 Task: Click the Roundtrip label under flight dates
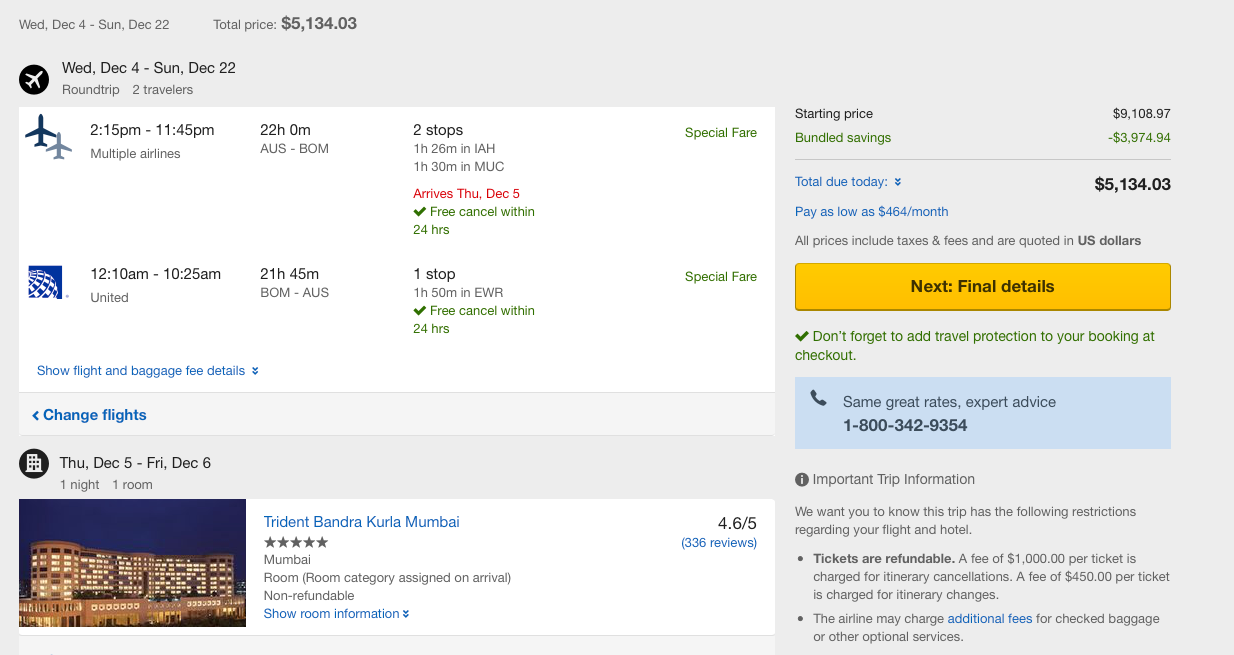[x=91, y=90]
